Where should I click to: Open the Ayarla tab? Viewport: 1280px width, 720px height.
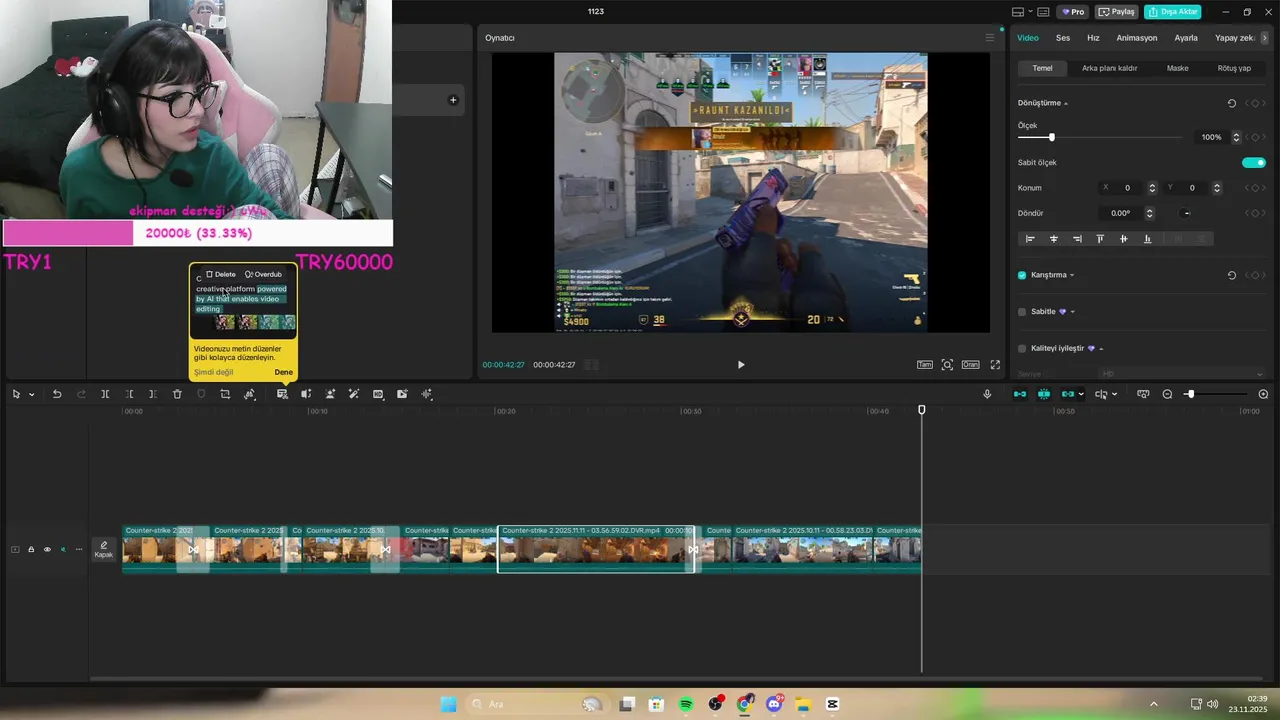[1186, 38]
